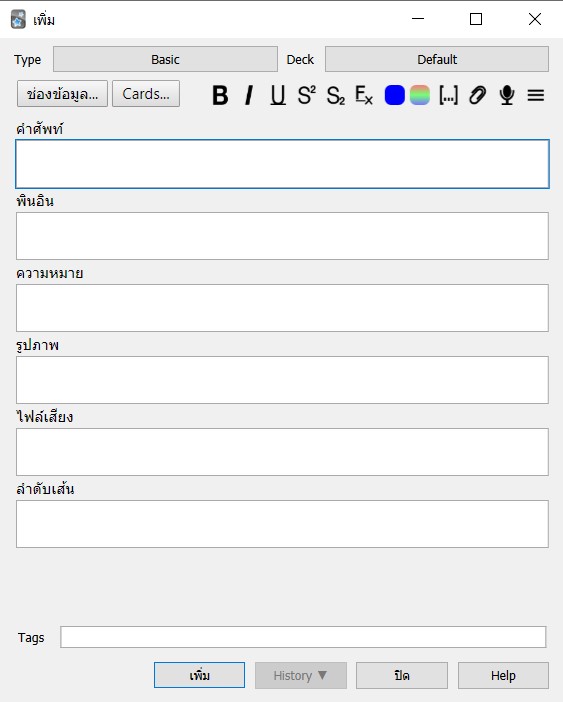563x702 pixels.
Task: Toggle bold text formatting
Action: [x=220, y=95]
